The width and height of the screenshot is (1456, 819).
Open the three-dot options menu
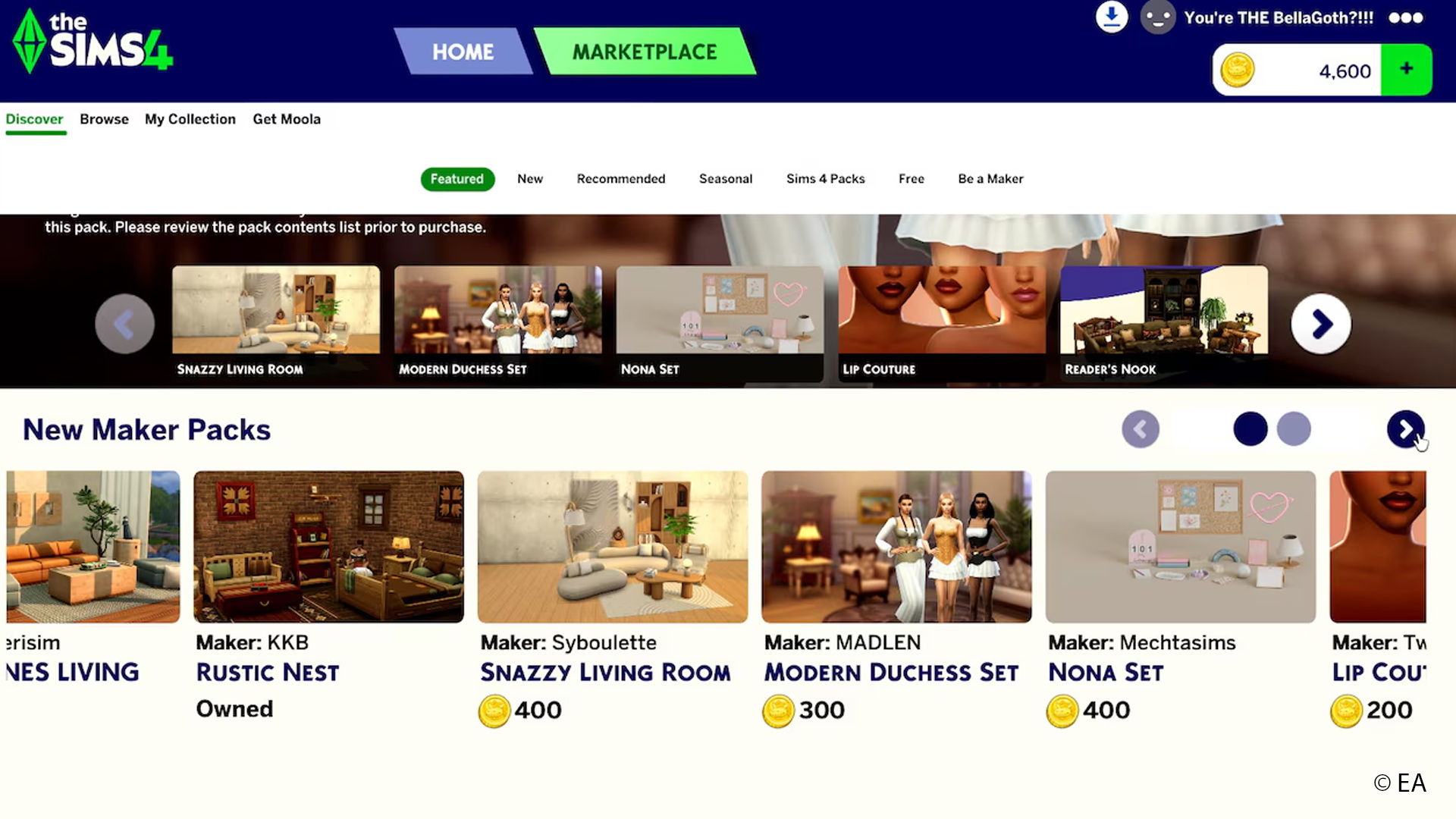click(x=1405, y=17)
